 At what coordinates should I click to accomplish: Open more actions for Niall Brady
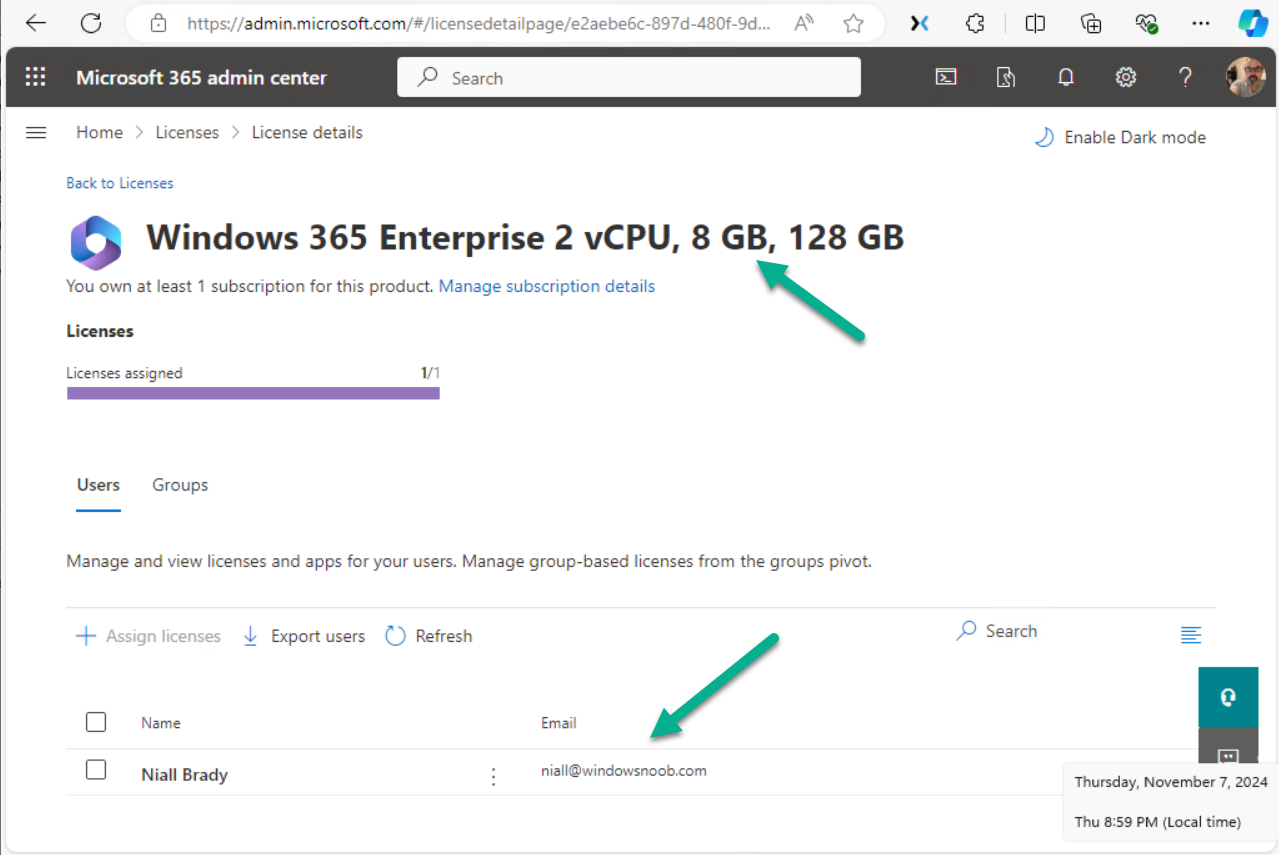(493, 776)
